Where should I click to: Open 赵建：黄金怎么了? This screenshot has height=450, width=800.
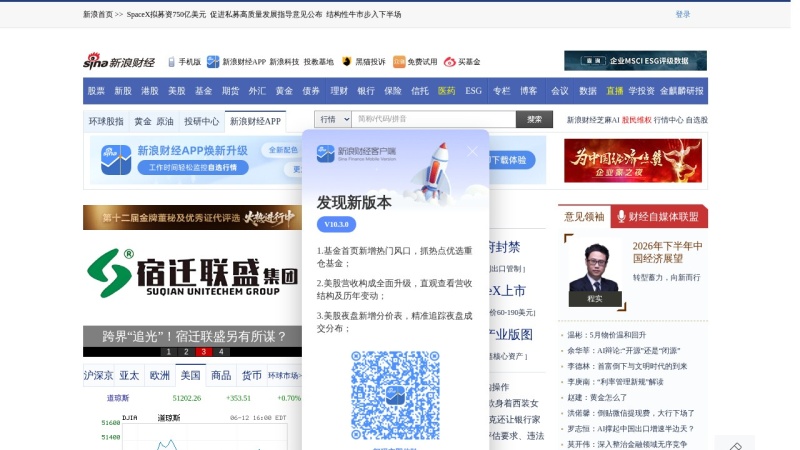pos(597,397)
